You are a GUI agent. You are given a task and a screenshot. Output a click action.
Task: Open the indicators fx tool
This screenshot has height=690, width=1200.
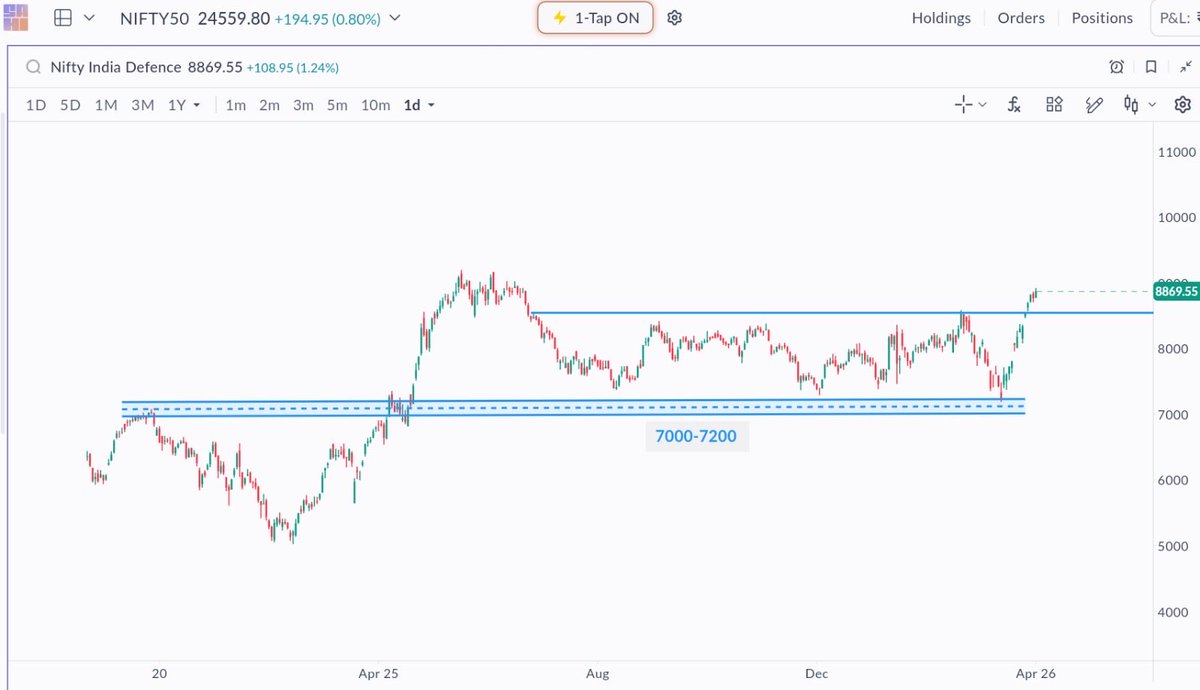[1013, 104]
